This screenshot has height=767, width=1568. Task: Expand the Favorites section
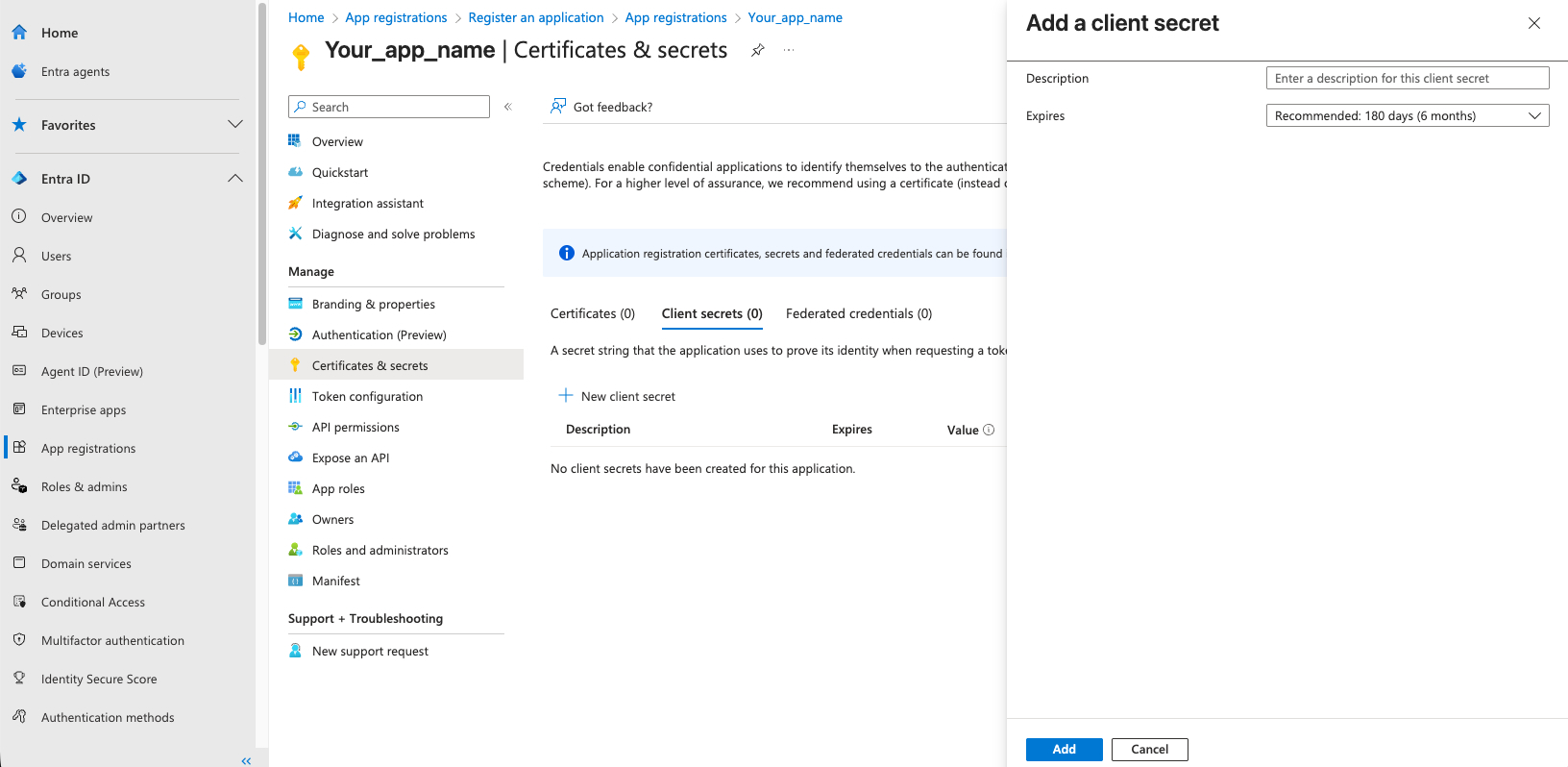click(x=234, y=125)
